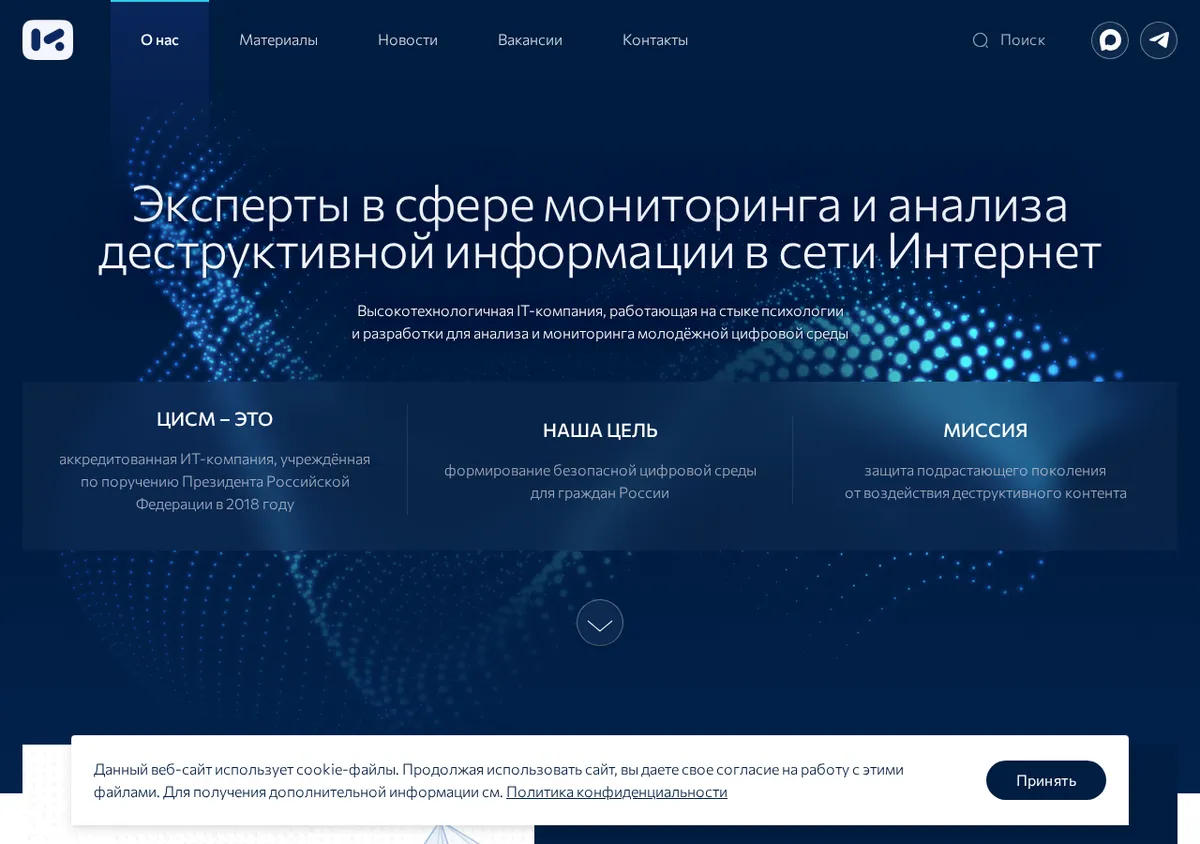Open the Контакты menu item
This screenshot has height=844, width=1200.
(655, 40)
